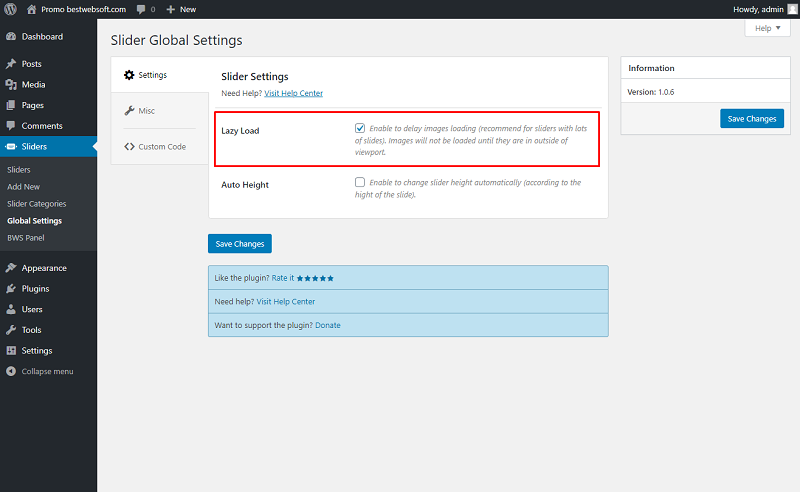Click Save Changes in Information box
Image resolution: width=800 pixels, height=492 pixels.
[x=752, y=118]
